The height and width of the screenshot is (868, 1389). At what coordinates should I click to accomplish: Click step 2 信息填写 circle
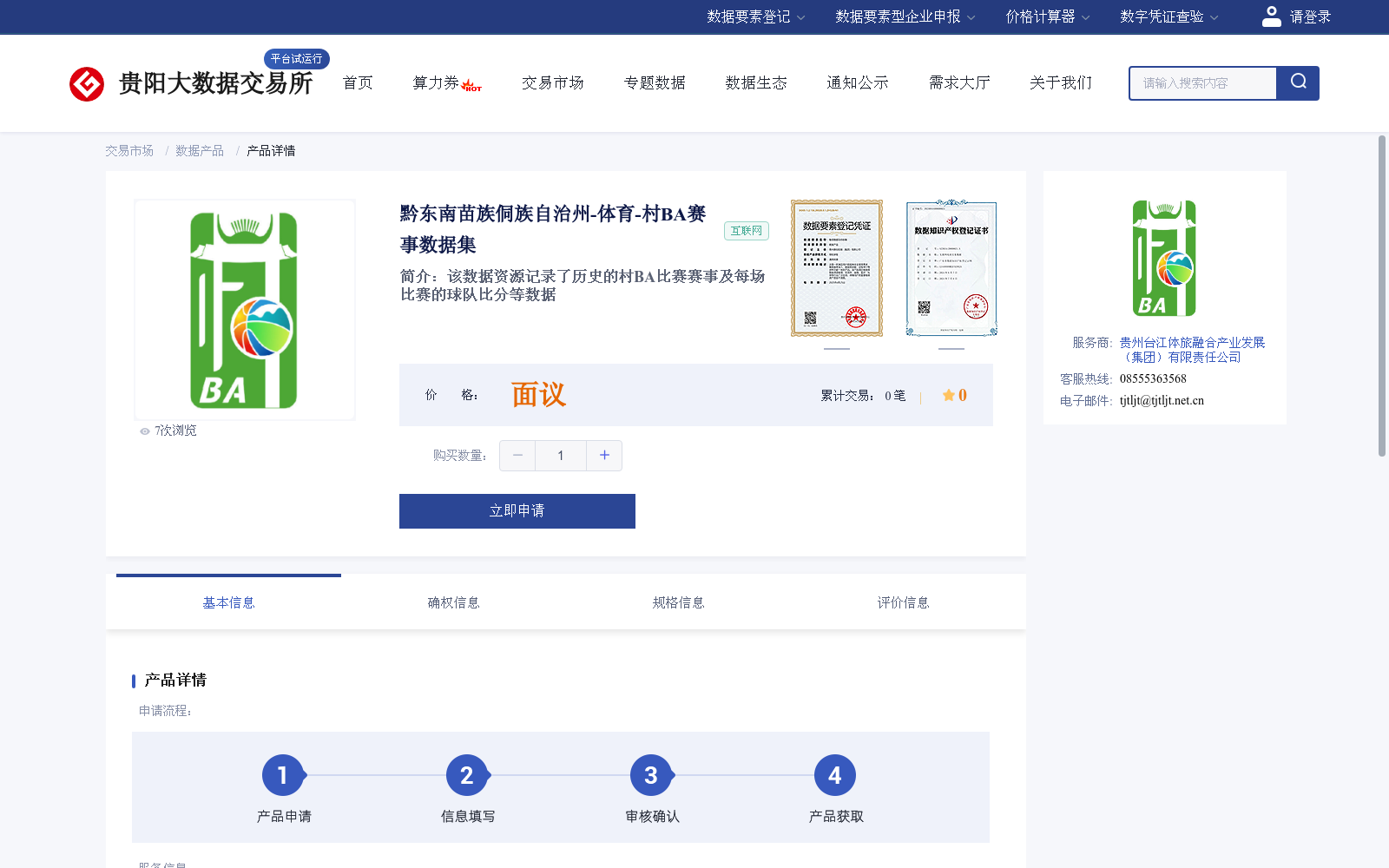pos(467,775)
